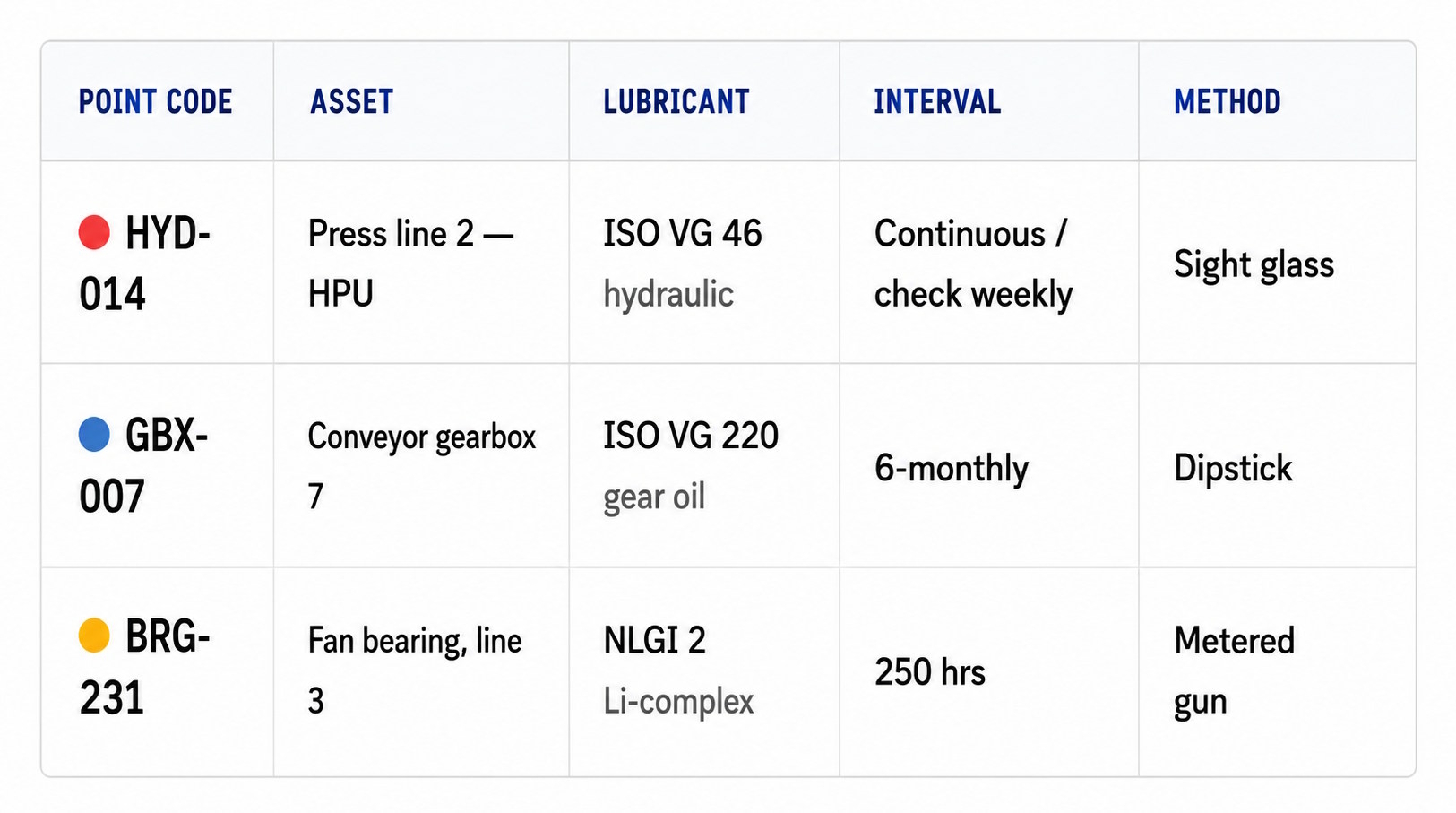Open the BRG-231 point code
The width and height of the screenshot is (1456, 813).
click(x=144, y=668)
